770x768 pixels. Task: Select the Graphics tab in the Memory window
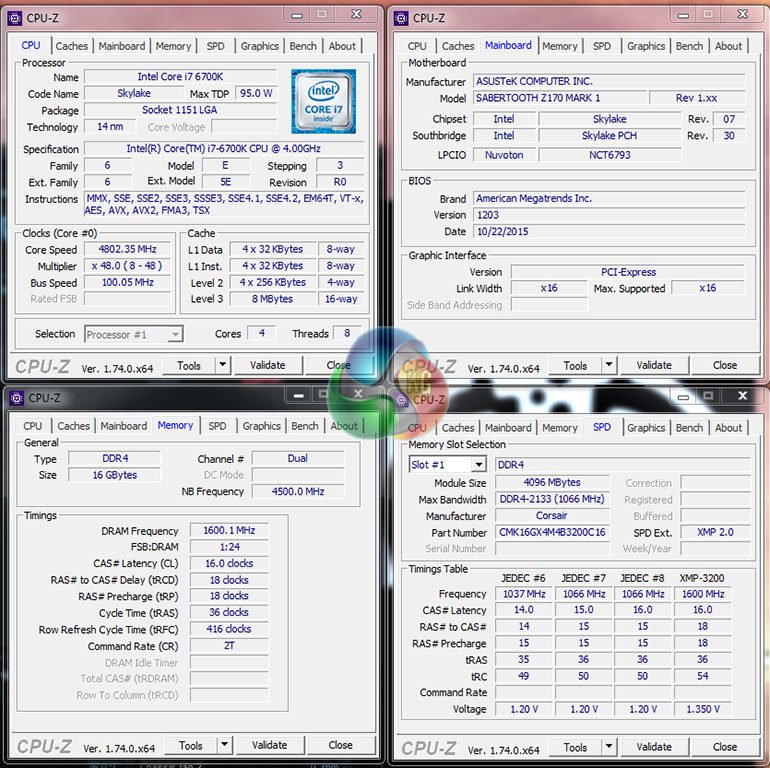click(262, 426)
